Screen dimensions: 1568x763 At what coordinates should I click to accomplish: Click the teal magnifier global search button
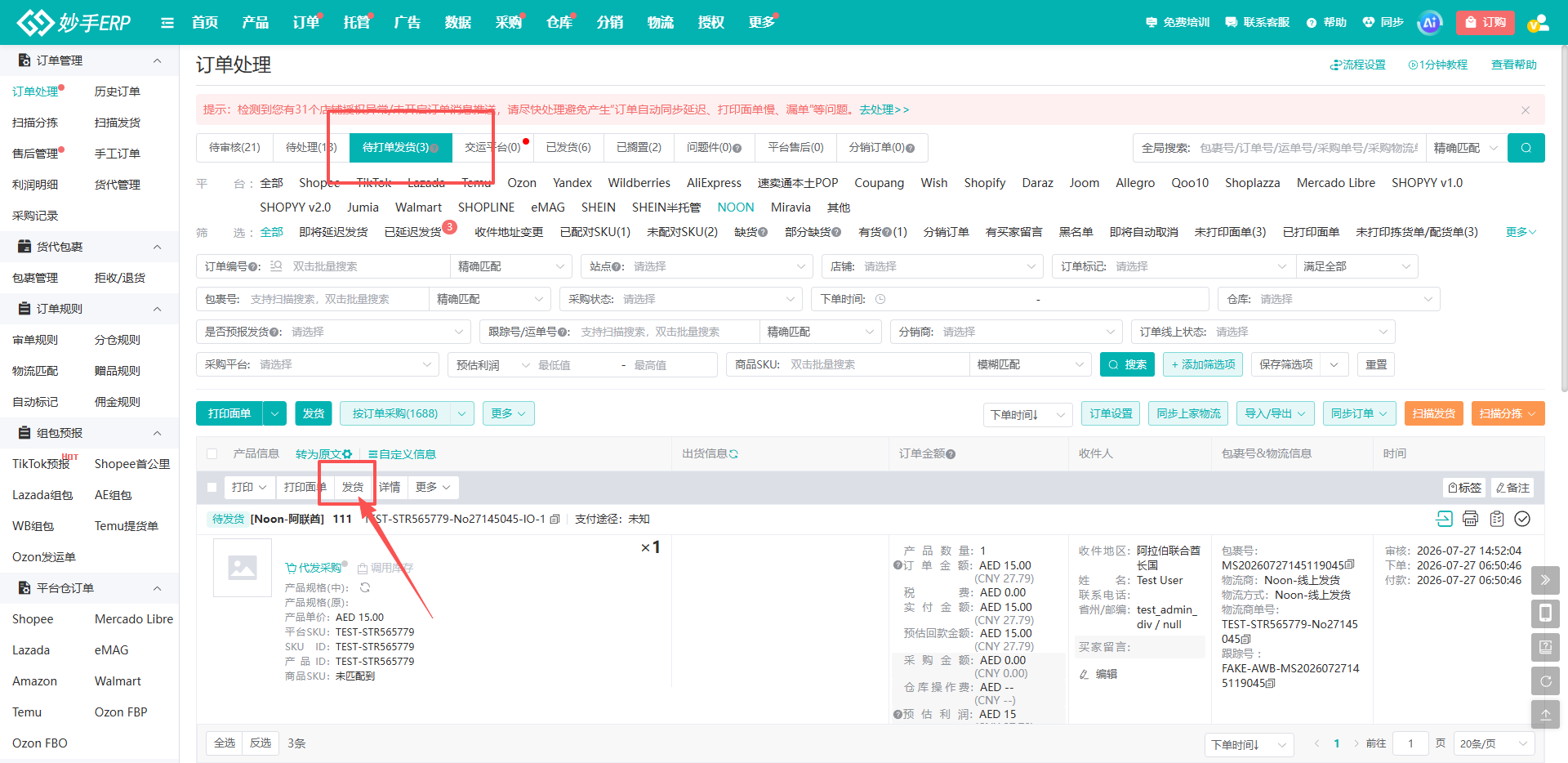point(1526,148)
